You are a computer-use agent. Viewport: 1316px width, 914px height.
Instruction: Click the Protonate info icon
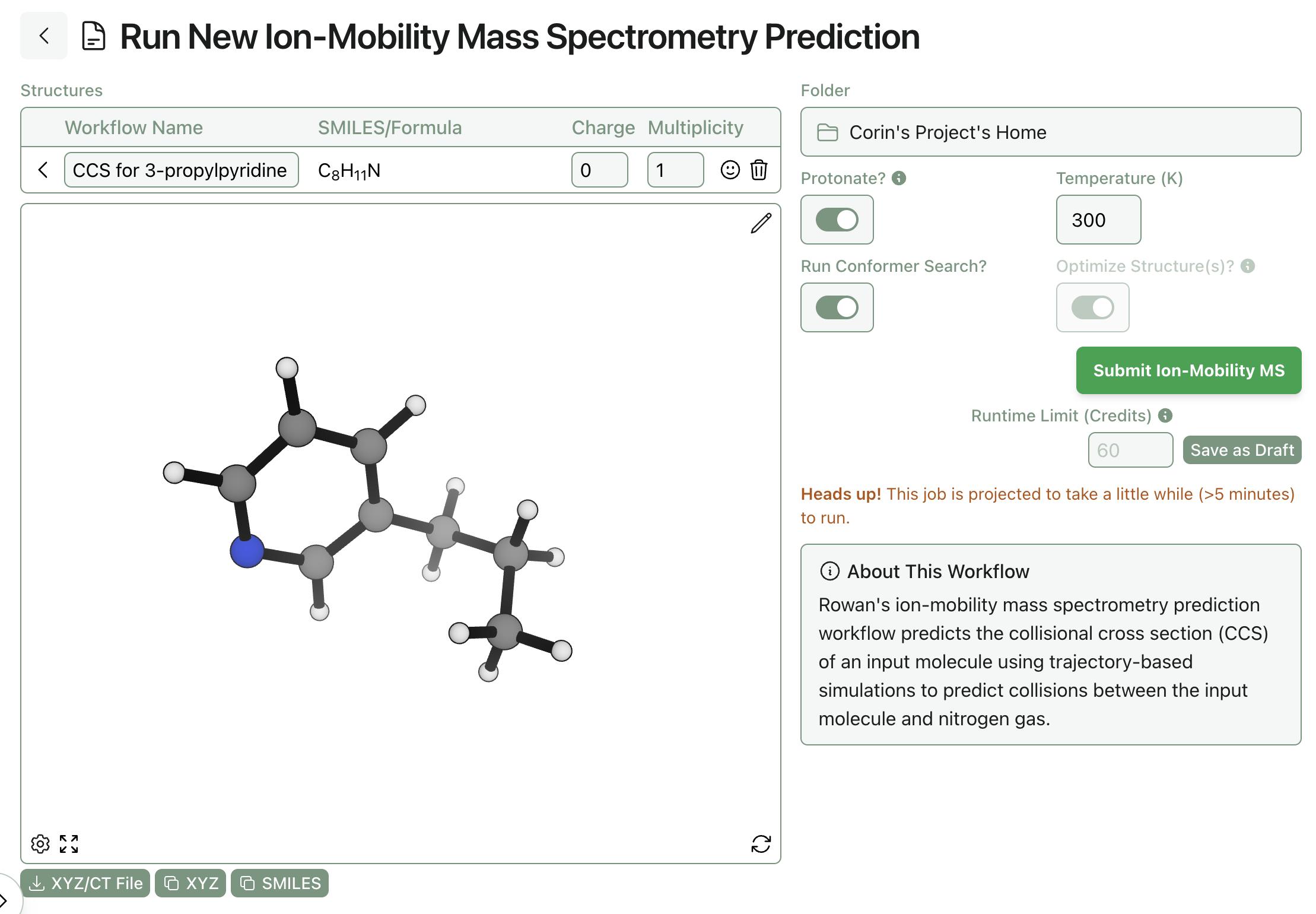pos(899,178)
